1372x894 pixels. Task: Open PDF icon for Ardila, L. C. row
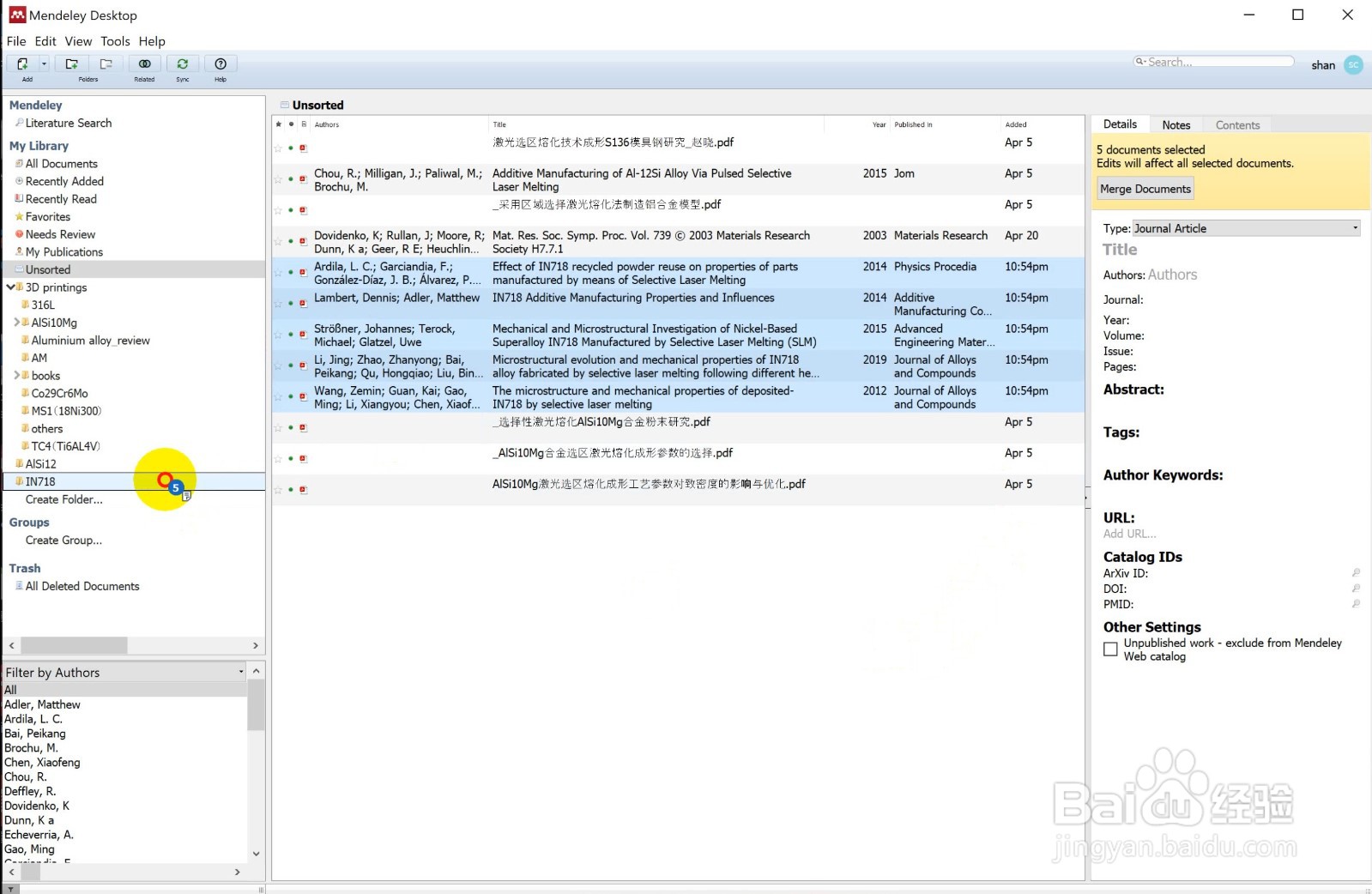[x=303, y=273]
